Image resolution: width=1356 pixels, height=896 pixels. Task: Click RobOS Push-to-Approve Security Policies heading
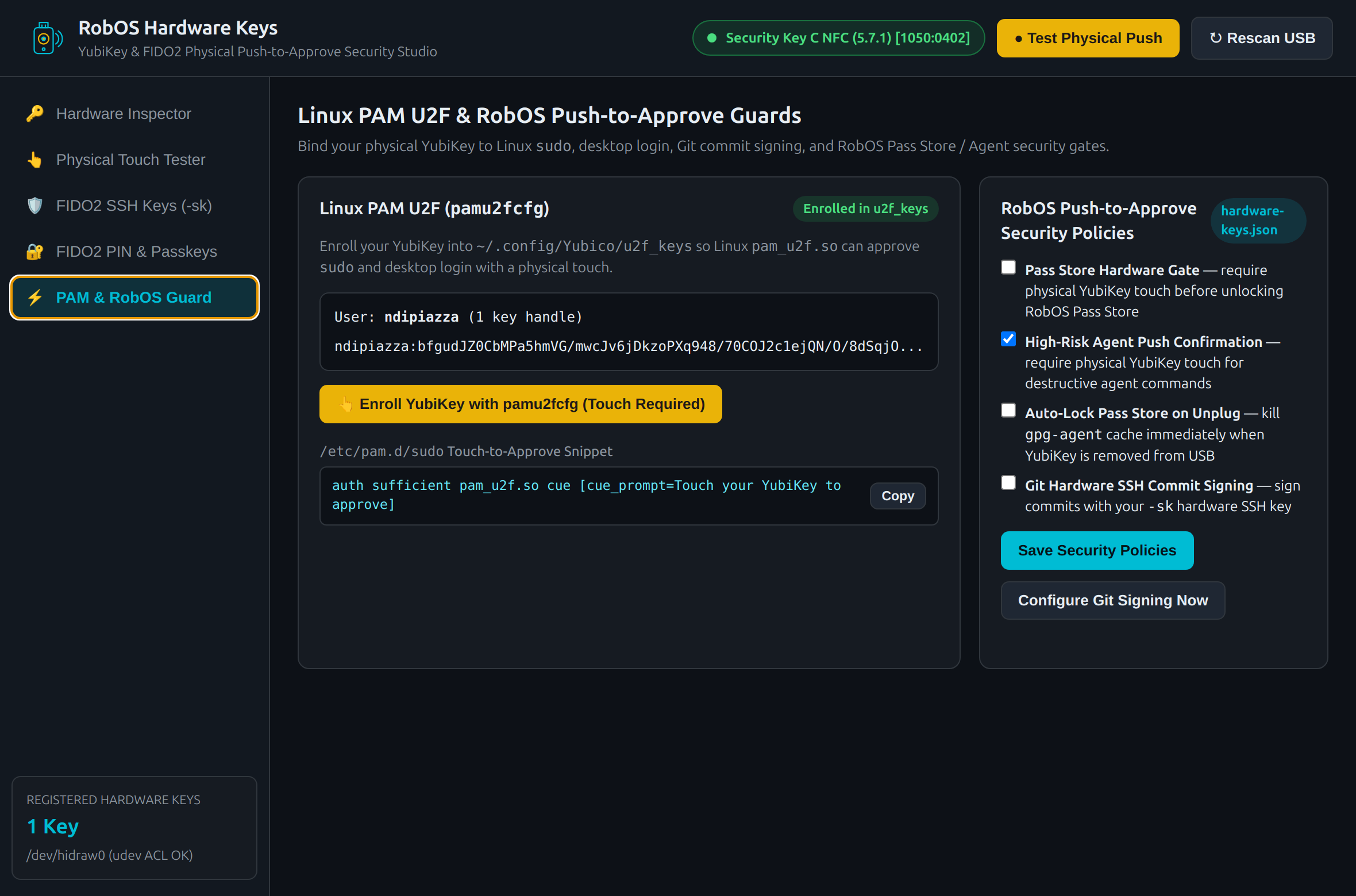1099,221
